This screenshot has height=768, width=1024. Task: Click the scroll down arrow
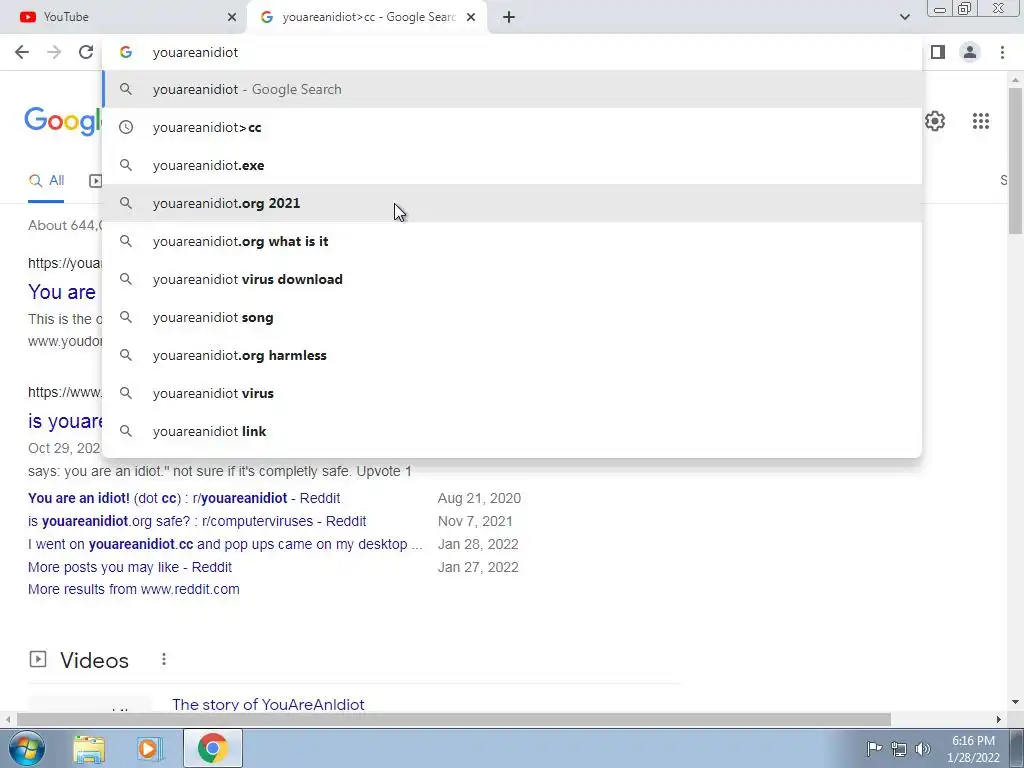1015,702
